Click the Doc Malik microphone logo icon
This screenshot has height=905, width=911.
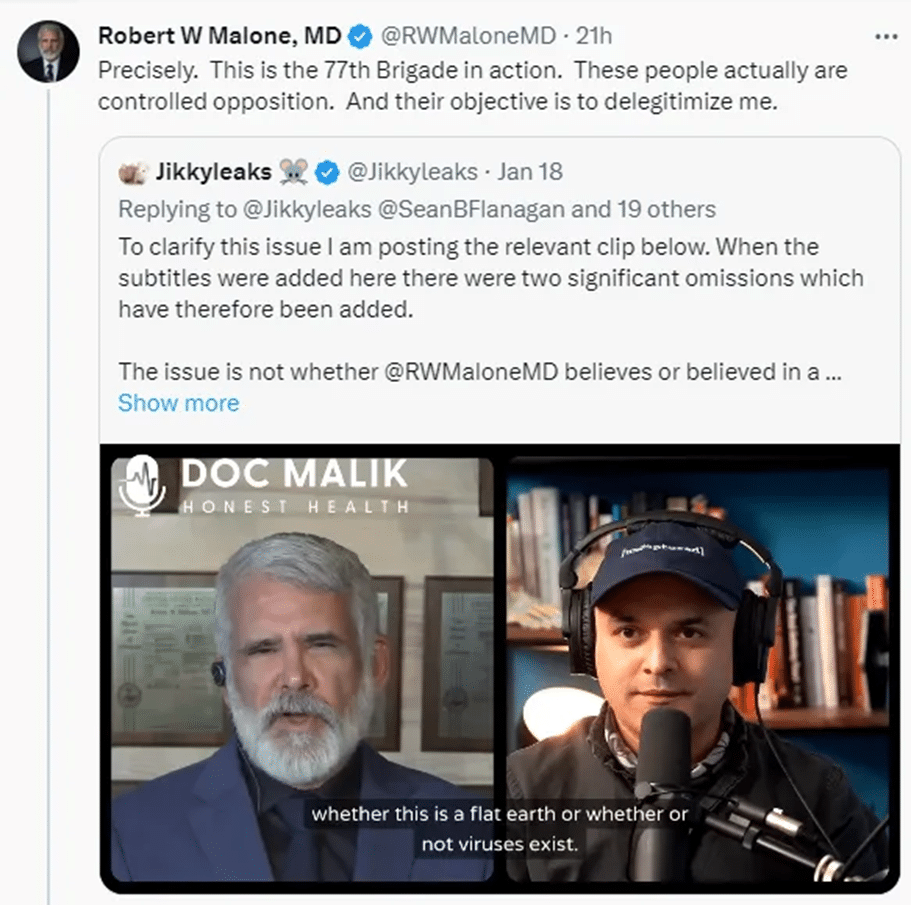pyautogui.click(x=142, y=485)
